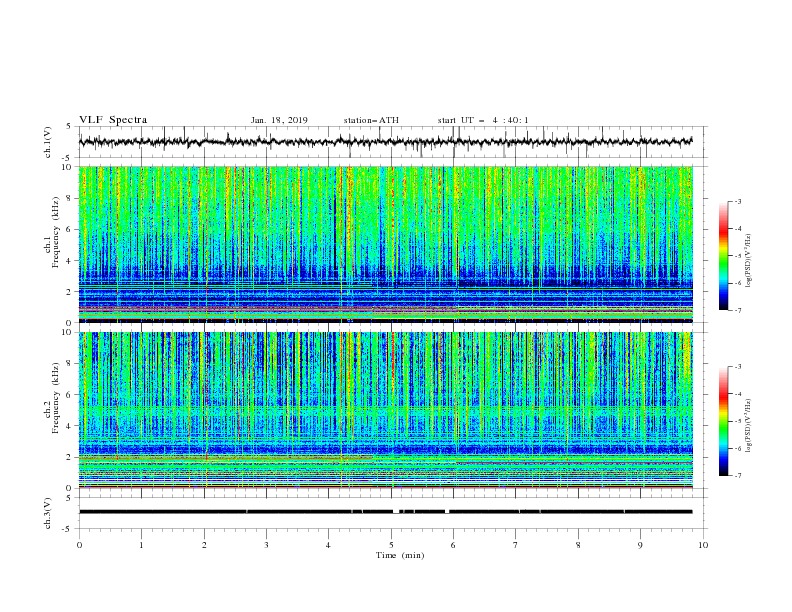
Task: Click the "Time (min)" axis title
Action: pos(400,555)
